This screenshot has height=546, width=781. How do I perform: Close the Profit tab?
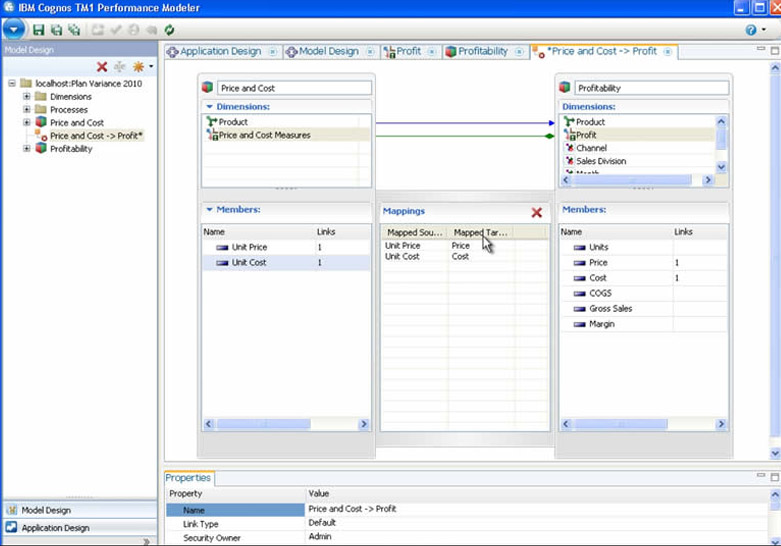(x=432, y=52)
